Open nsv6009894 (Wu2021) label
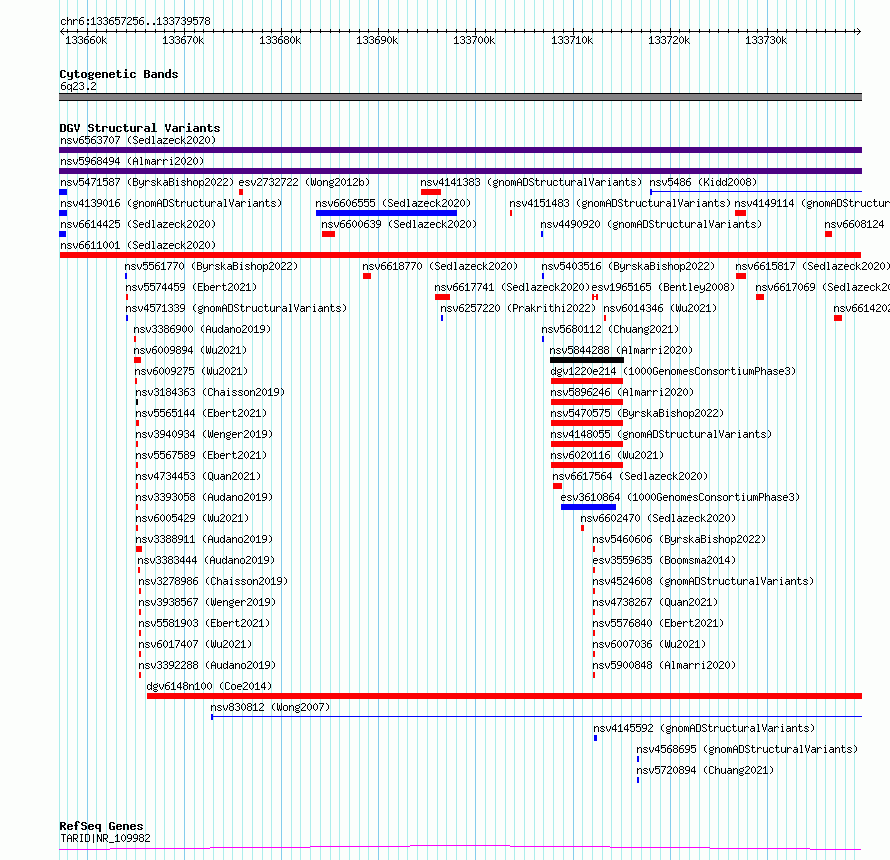 (190, 350)
